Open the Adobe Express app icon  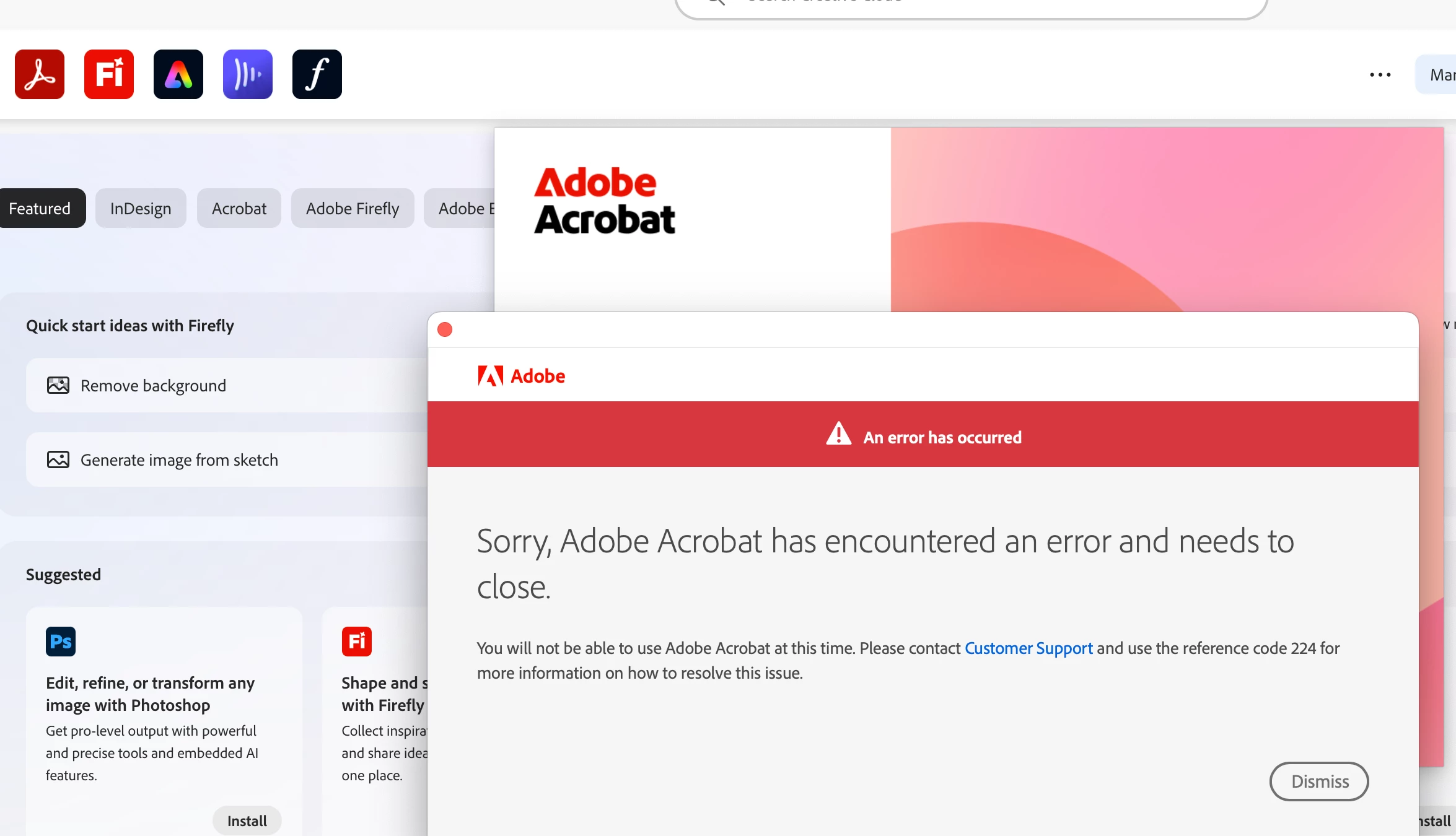pos(178,74)
